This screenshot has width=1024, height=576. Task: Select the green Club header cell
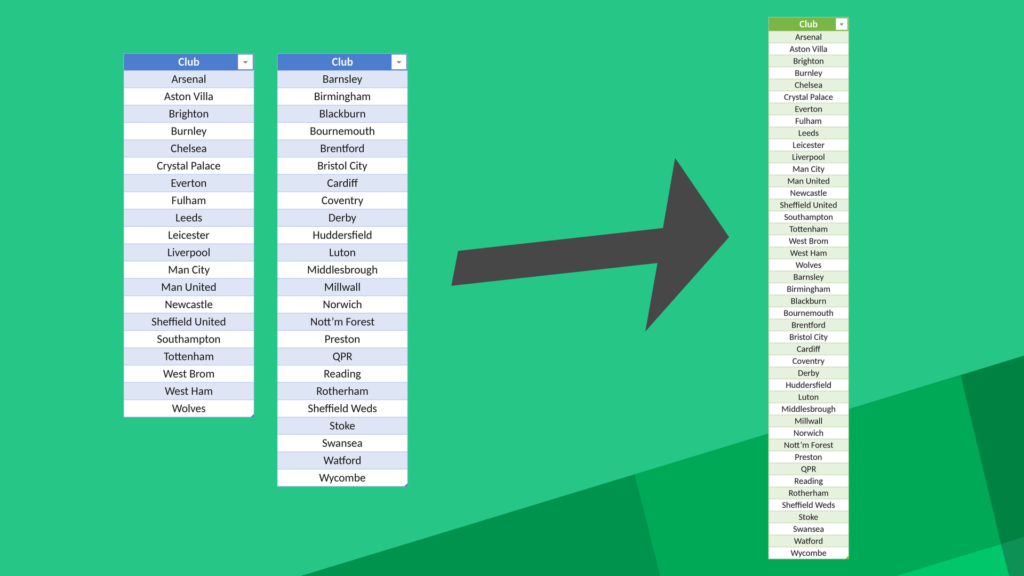(x=808, y=24)
